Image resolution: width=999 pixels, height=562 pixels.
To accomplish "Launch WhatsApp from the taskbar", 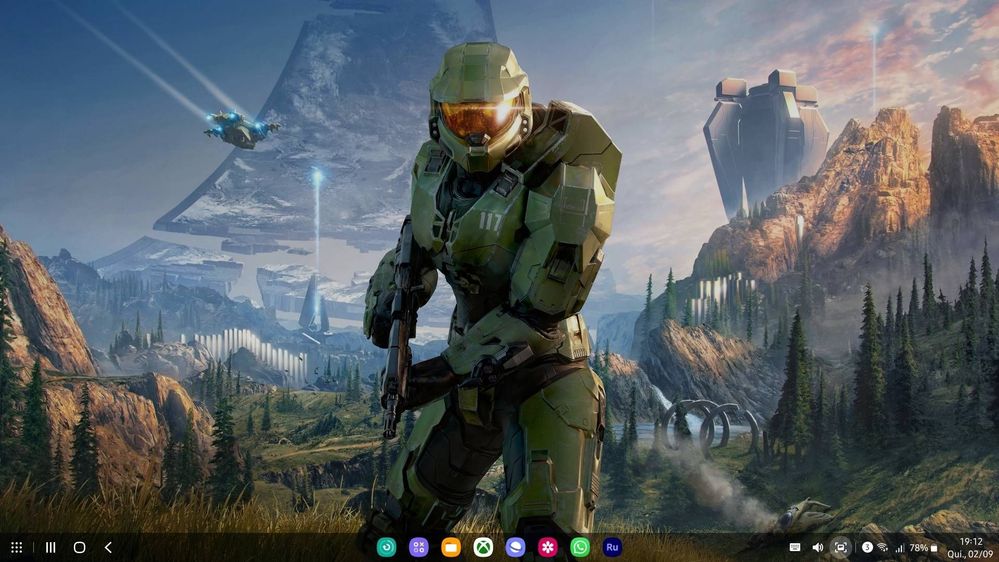I will point(580,547).
